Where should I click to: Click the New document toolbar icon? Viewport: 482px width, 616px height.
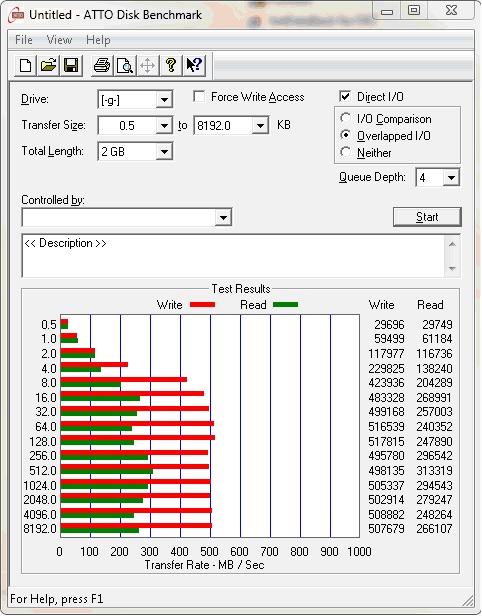[26, 65]
